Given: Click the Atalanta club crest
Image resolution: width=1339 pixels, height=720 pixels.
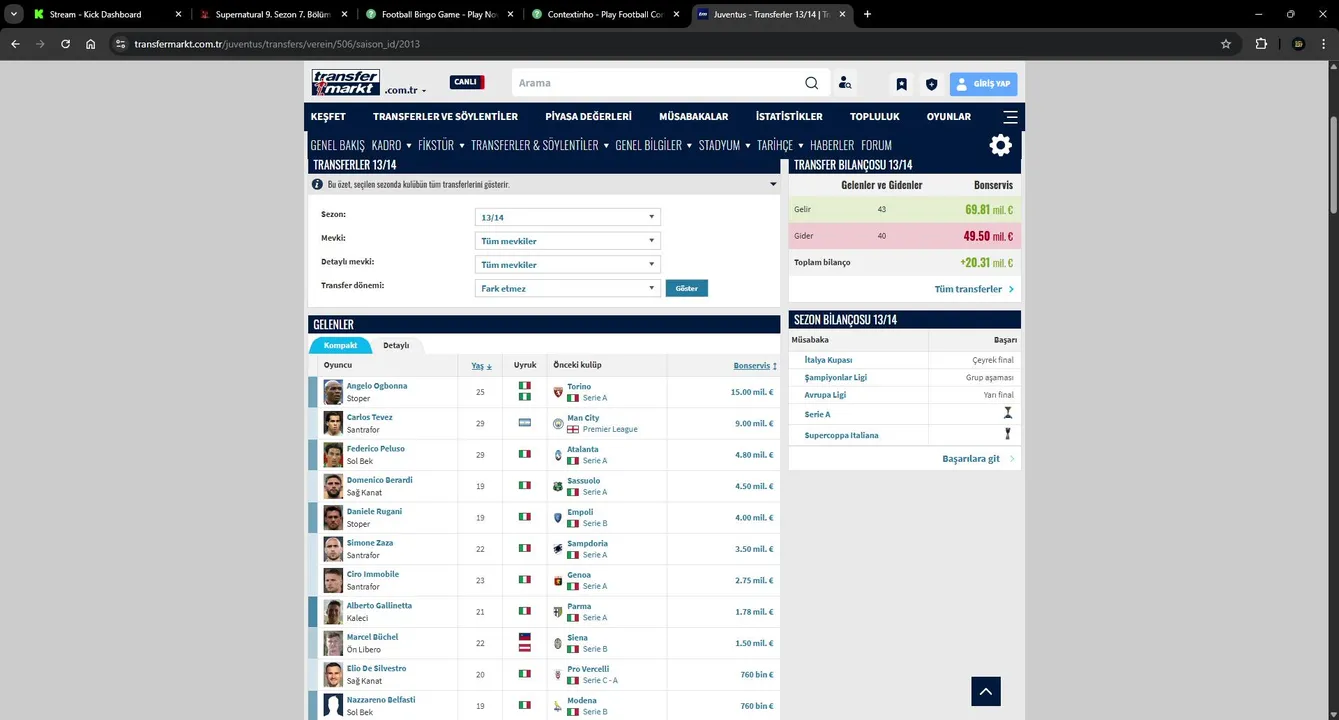Looking at the screenshot, I should pyautogui.click(x=558, y=455).
